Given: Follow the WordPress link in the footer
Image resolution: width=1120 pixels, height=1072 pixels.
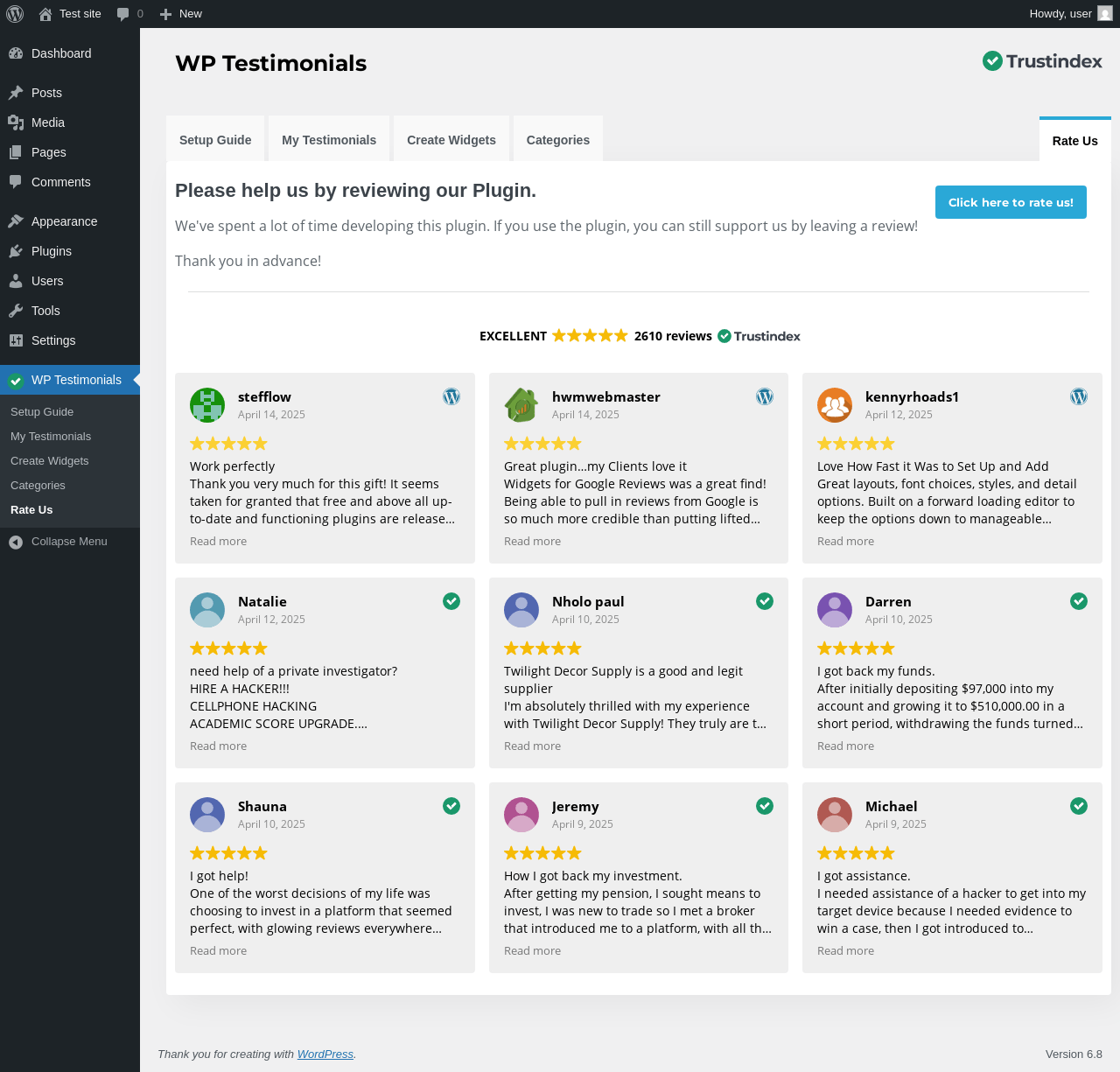Looking at the screenshot, I should 325,1054.
